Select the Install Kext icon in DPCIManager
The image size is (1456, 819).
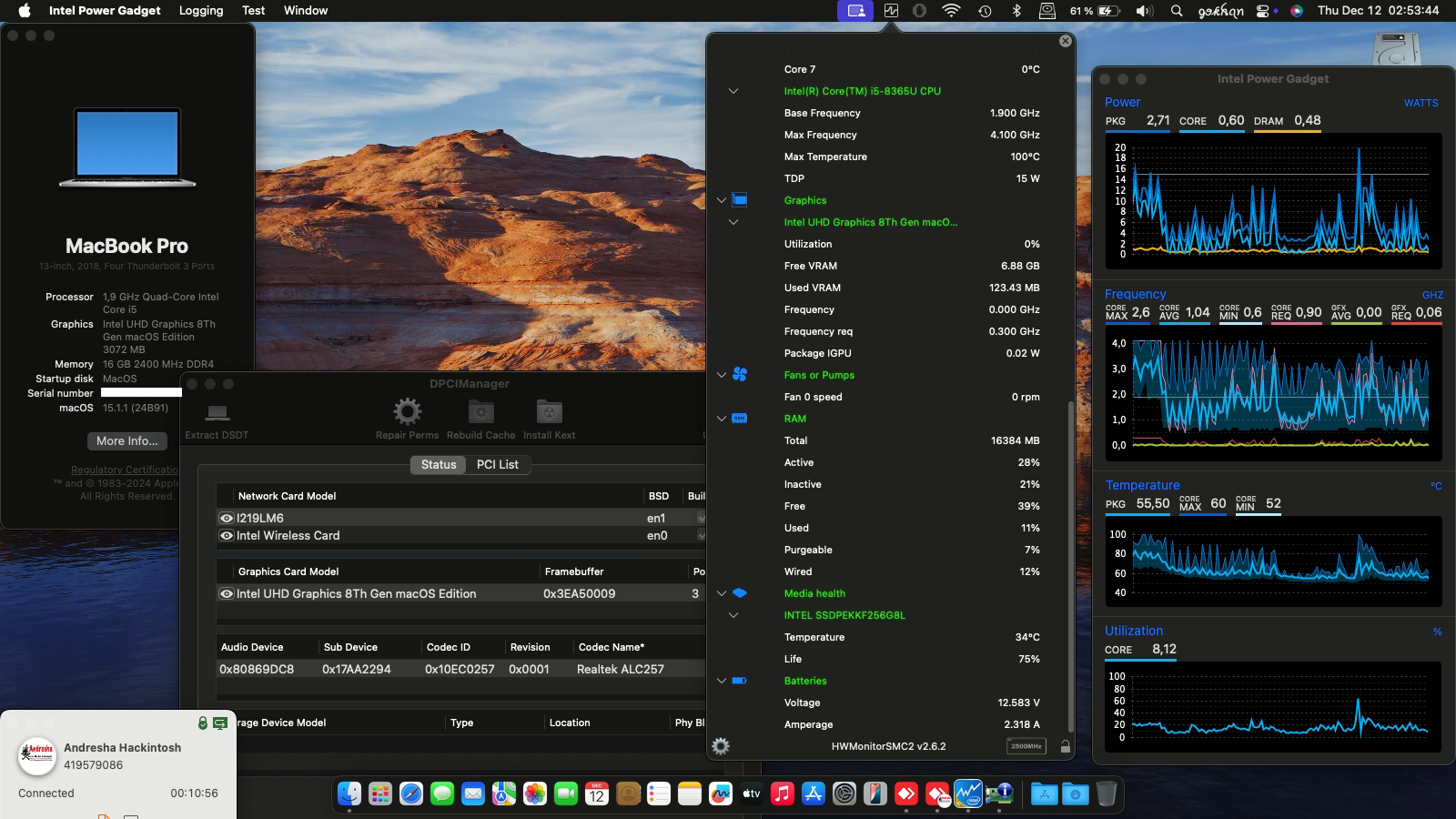tap(548, 411)
